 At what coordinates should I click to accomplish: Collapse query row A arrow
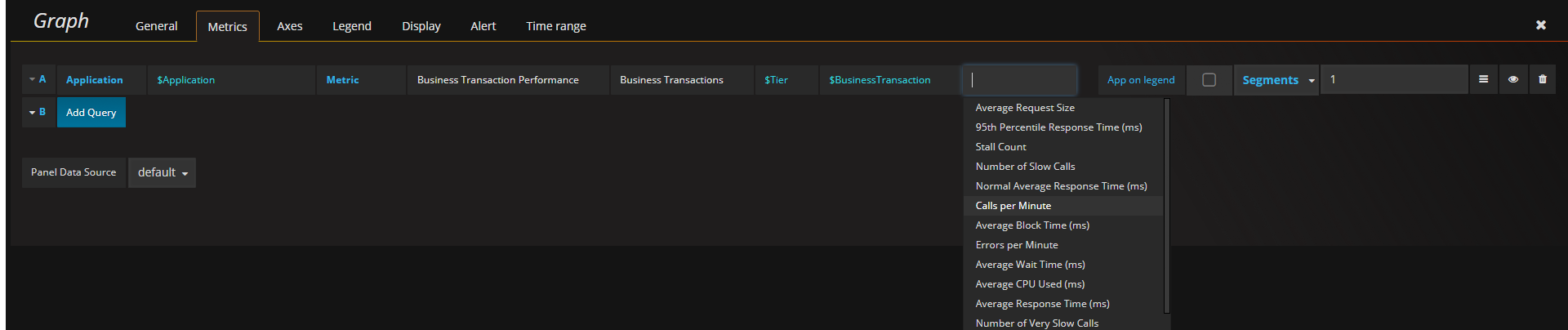click(x=32, y=79)
